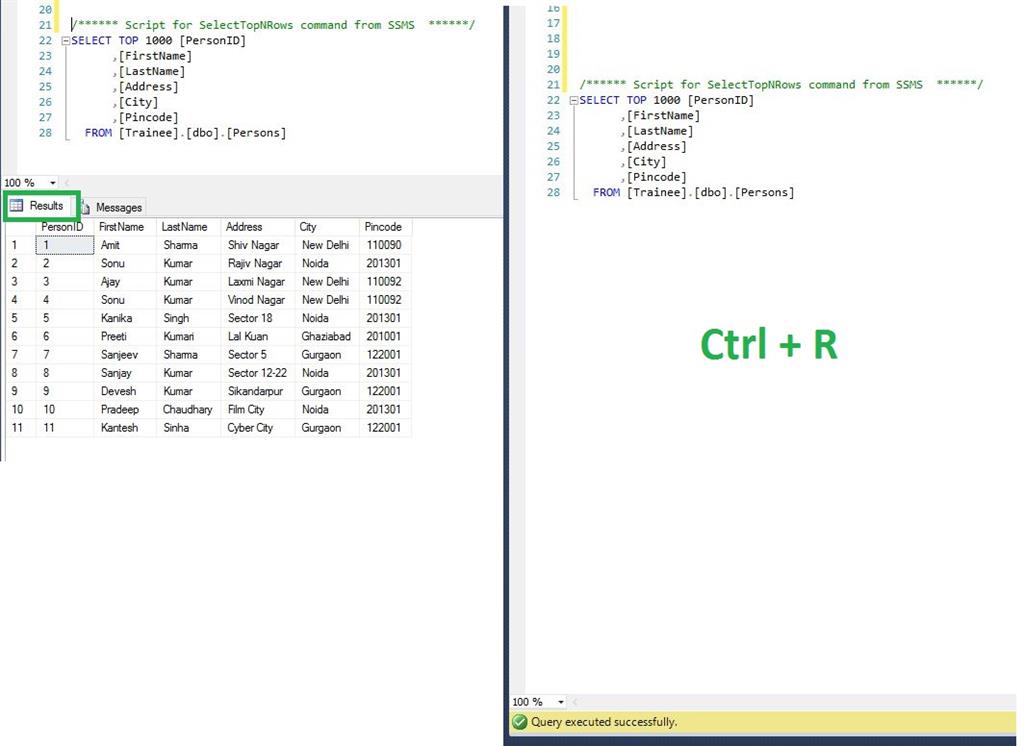Select the 'Cyber City' address cell

click(x=257, y=428)
